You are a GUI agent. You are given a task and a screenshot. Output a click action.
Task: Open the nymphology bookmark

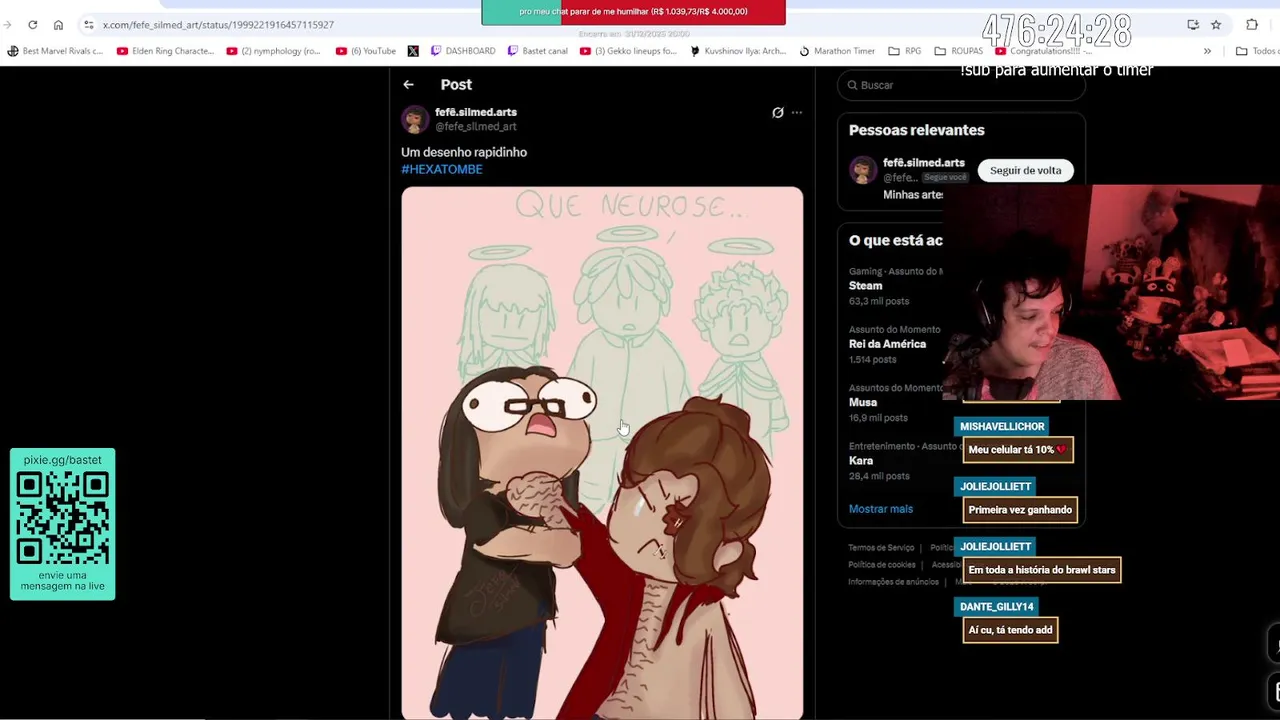(274, 51)
